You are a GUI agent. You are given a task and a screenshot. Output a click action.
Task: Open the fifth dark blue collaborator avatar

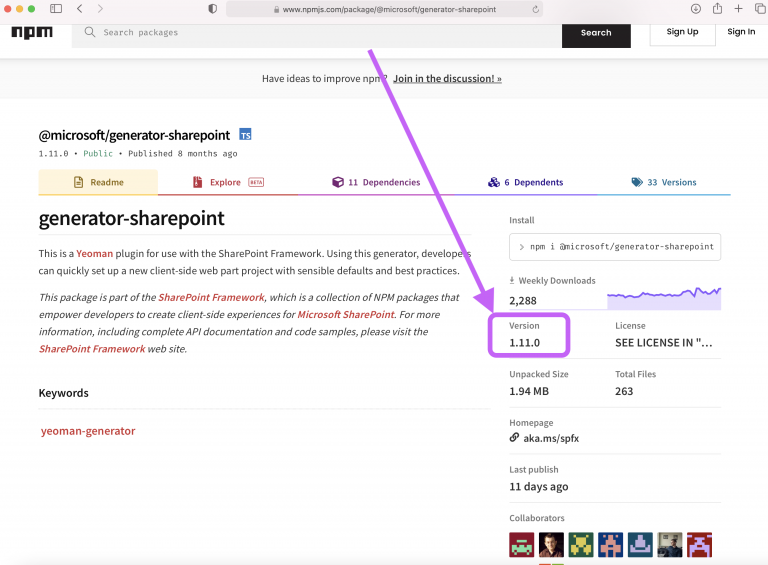coord(640,544)
